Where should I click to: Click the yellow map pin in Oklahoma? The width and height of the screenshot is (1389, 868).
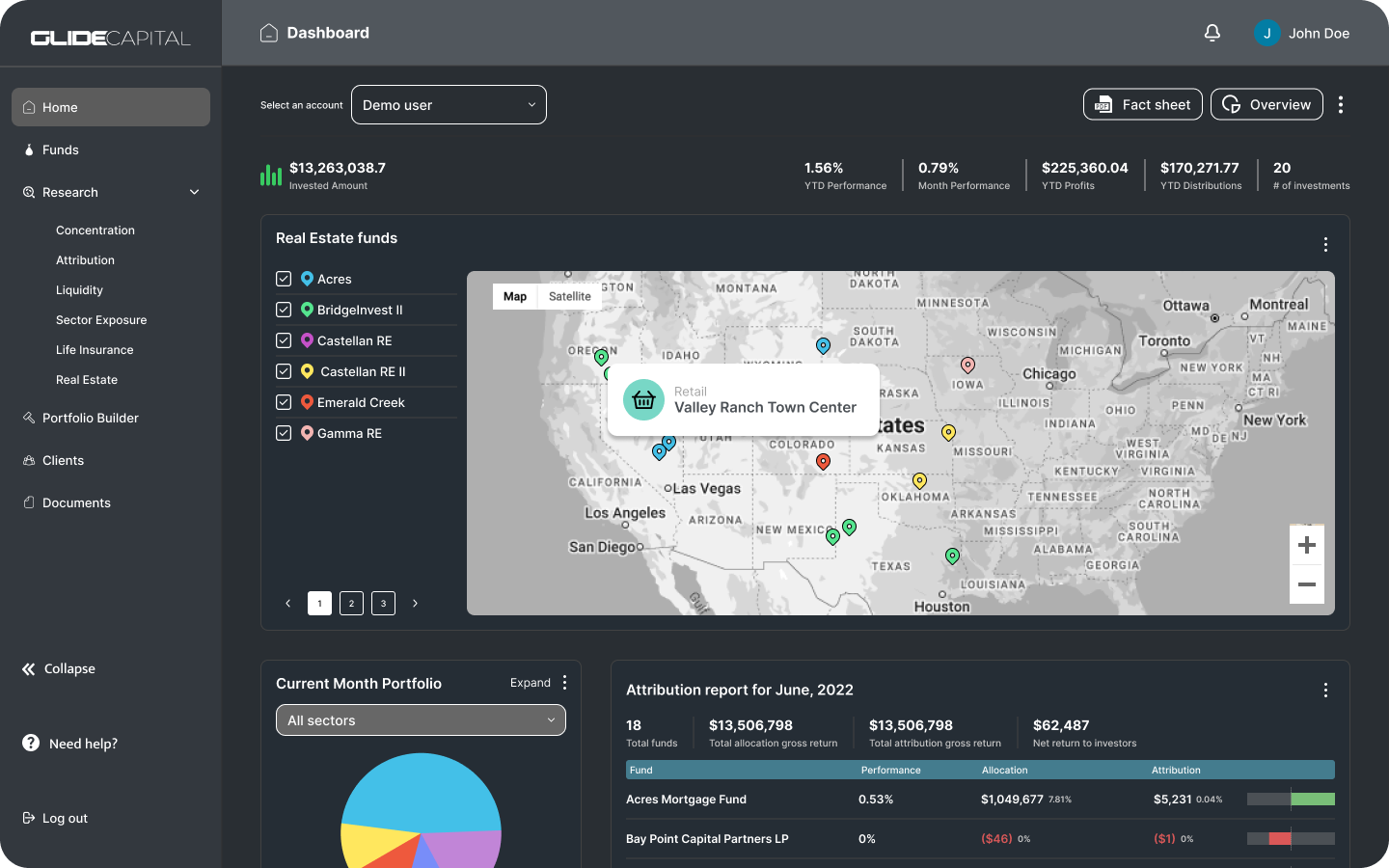(919, 480)
